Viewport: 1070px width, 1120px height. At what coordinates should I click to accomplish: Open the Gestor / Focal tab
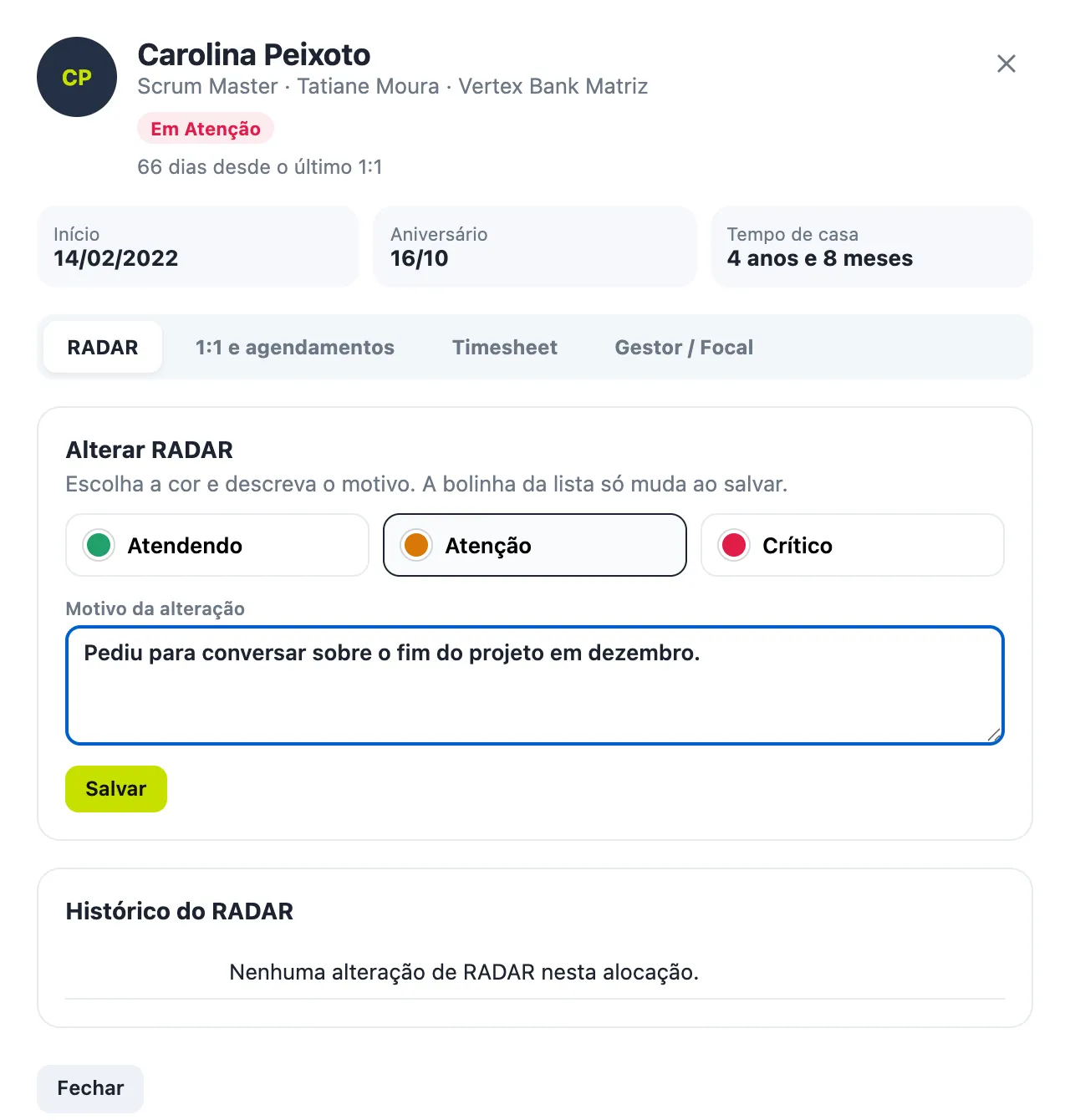coord(684,347)
